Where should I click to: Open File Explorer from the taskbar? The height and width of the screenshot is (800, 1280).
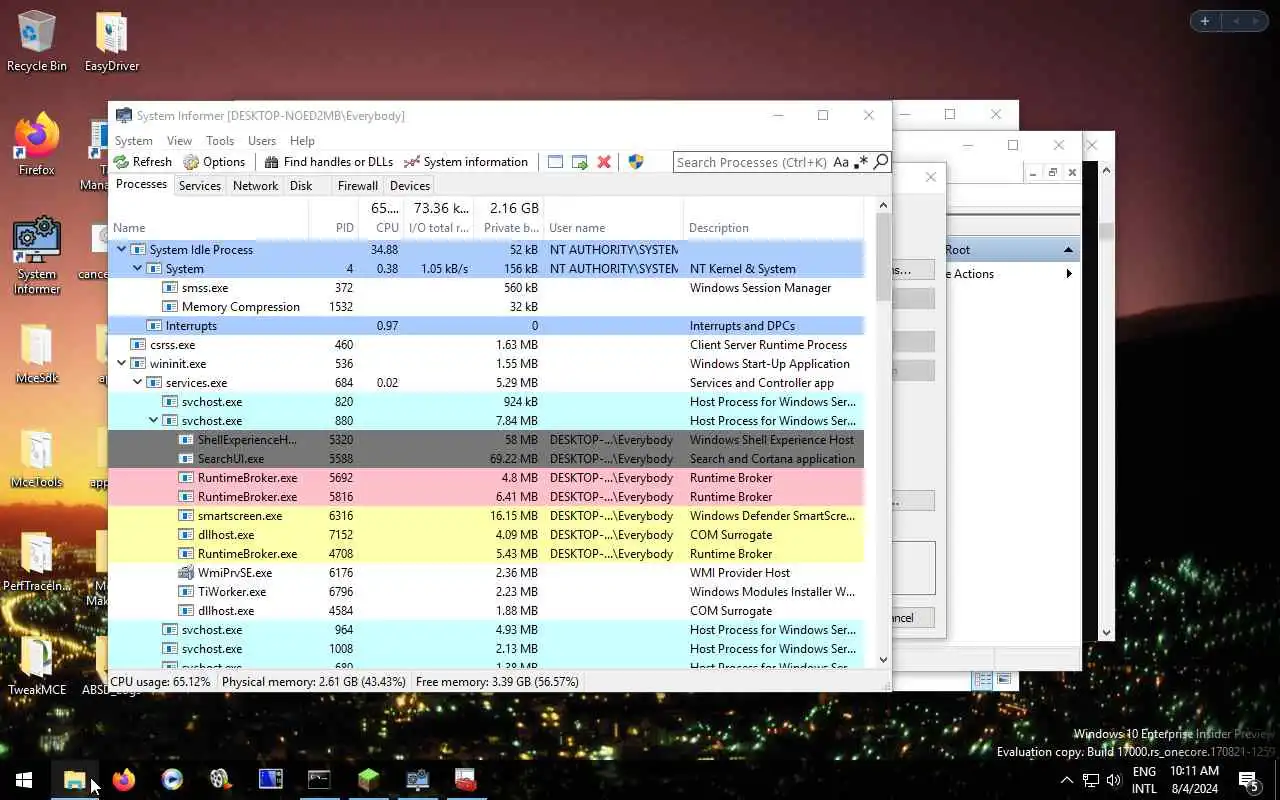click(x=74, y=780)
